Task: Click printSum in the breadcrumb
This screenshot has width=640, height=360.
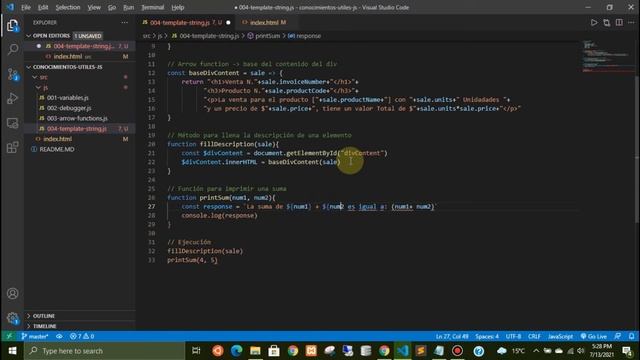Action: click(267, 36)
